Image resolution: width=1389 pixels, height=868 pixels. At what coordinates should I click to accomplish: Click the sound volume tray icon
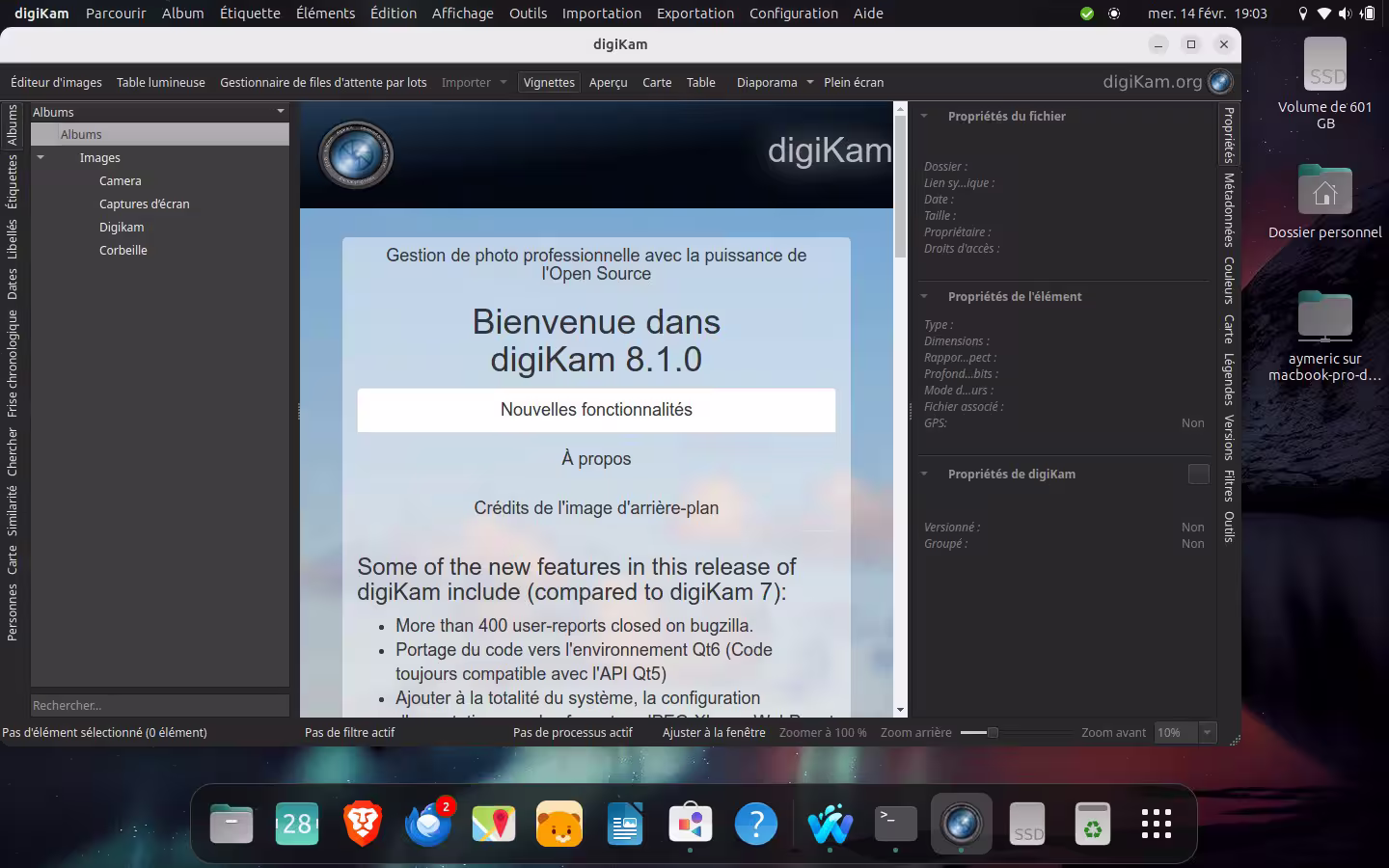[1346, 14]
